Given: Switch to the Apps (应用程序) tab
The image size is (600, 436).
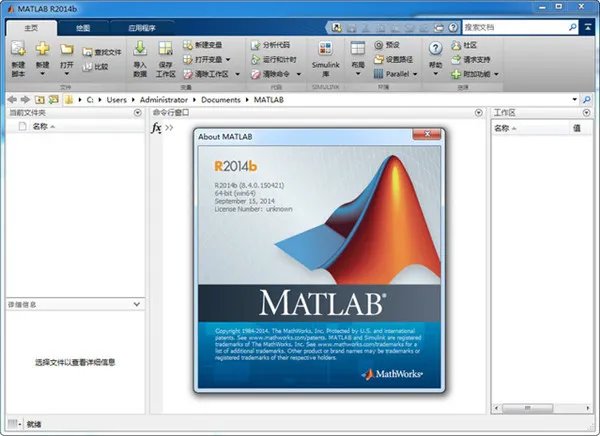Looking at the screenshot, I should point(142,28).
